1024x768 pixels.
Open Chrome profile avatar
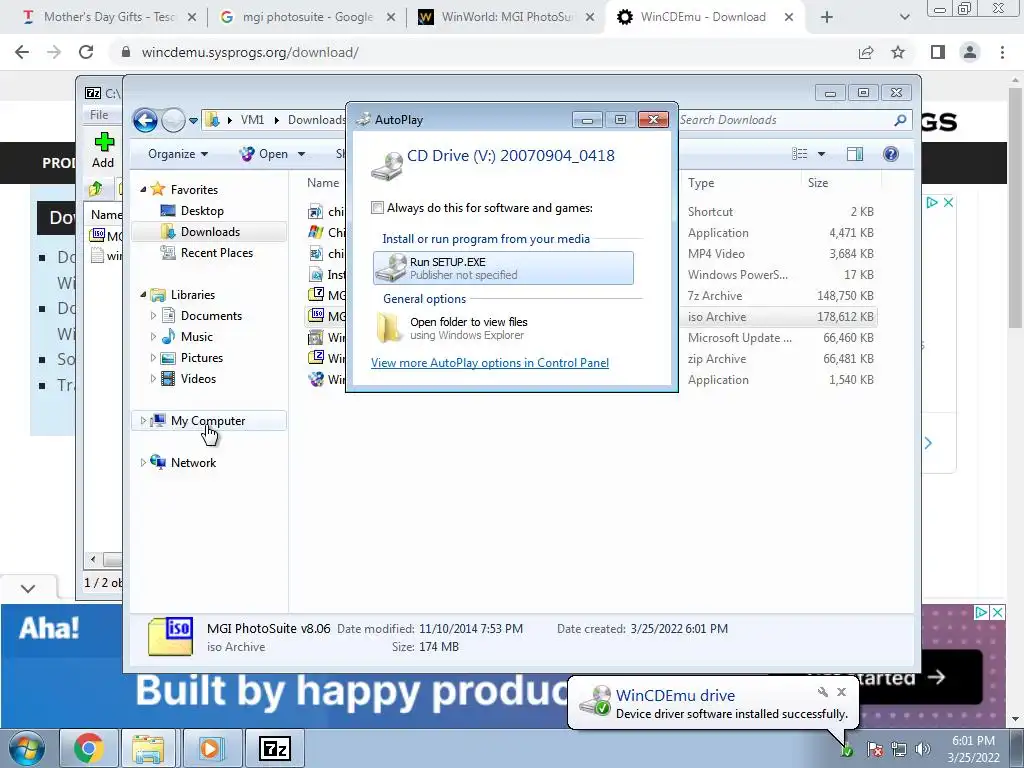970,52
